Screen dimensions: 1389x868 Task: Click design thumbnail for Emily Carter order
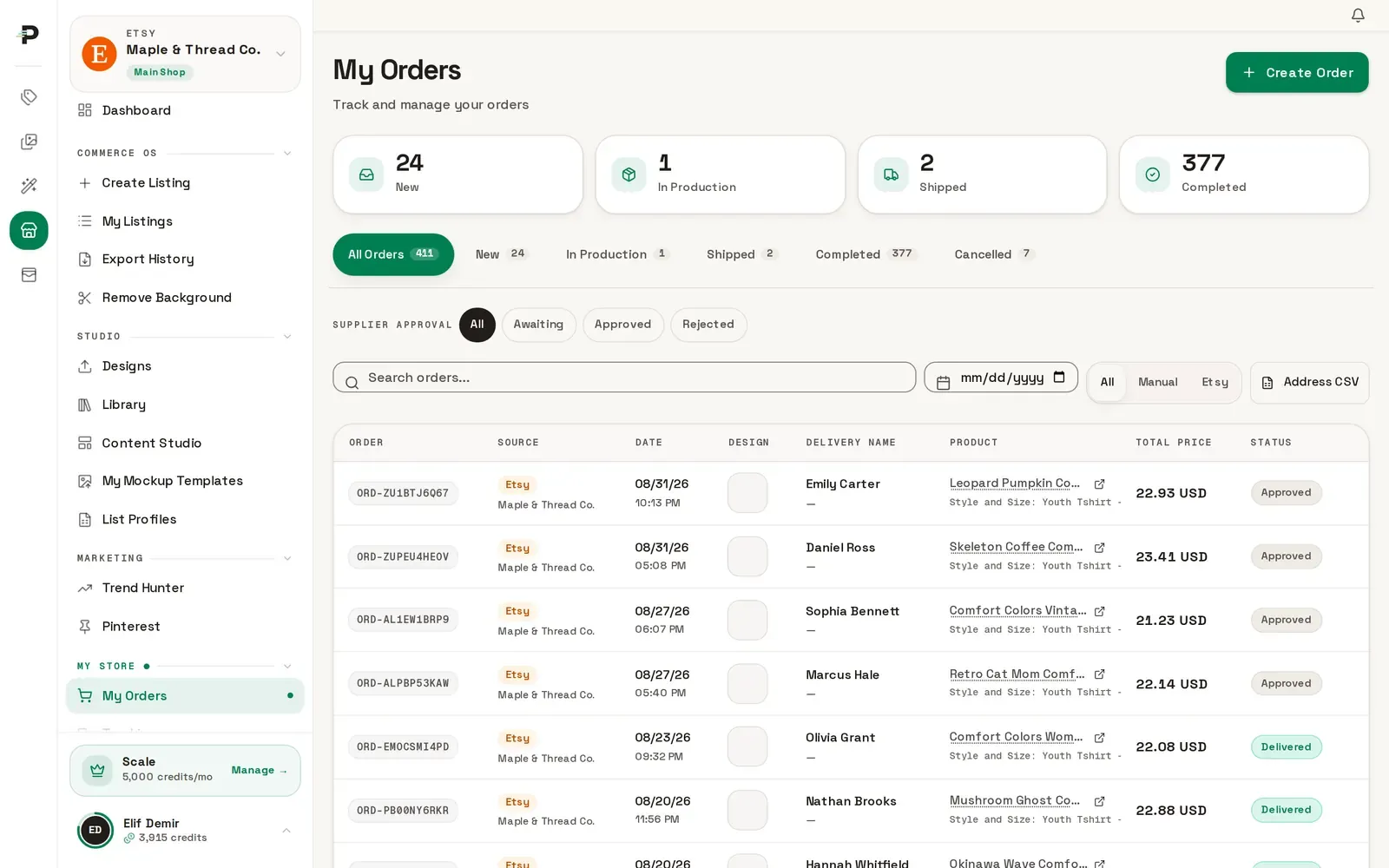pos(747,493)
